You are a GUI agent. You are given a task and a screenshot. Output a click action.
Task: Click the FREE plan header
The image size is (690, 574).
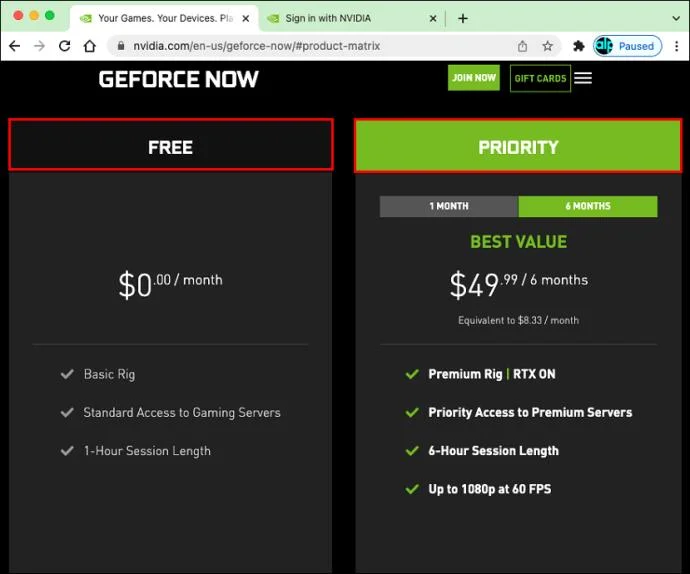point(171,145)
